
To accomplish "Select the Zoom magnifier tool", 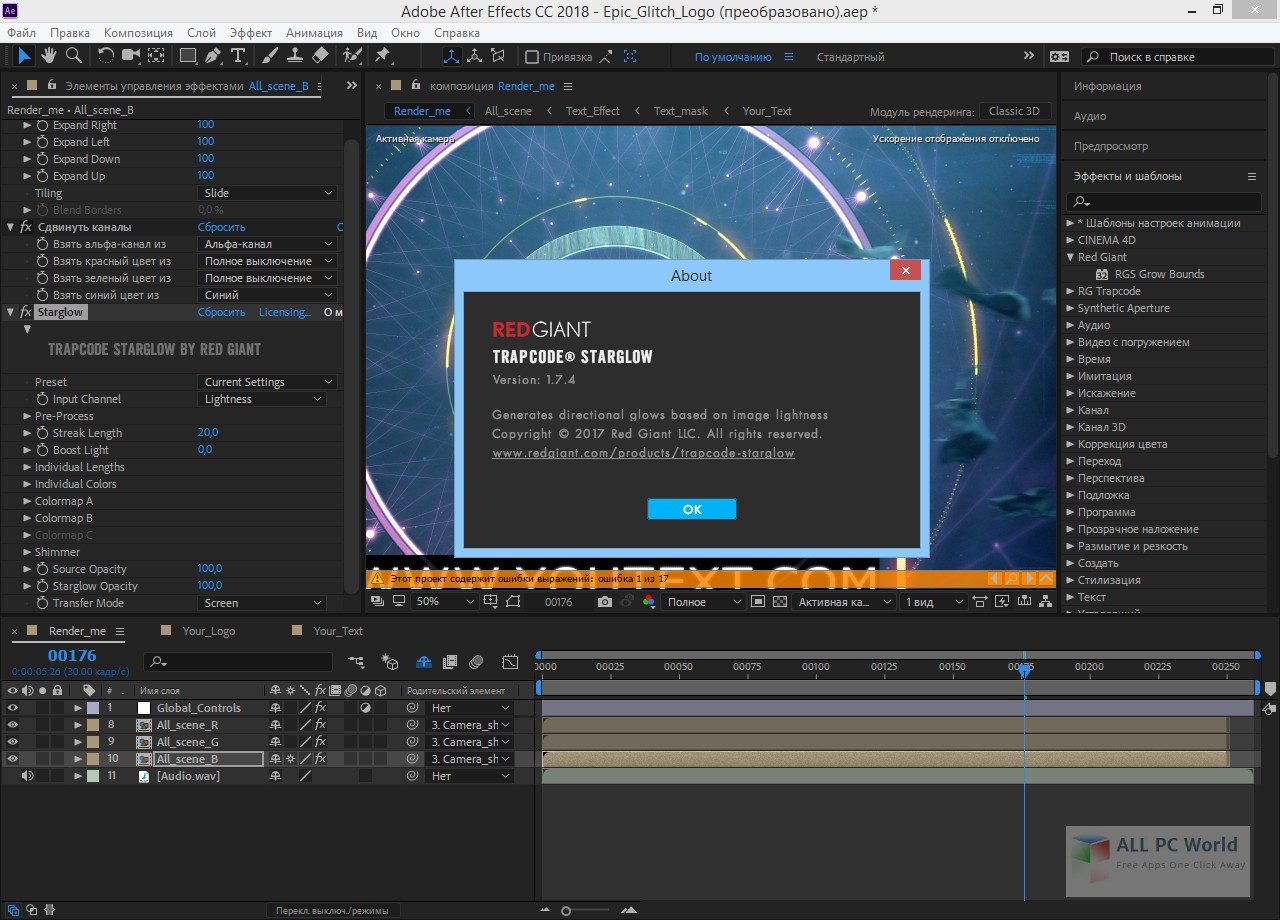I will coord(74,56).
